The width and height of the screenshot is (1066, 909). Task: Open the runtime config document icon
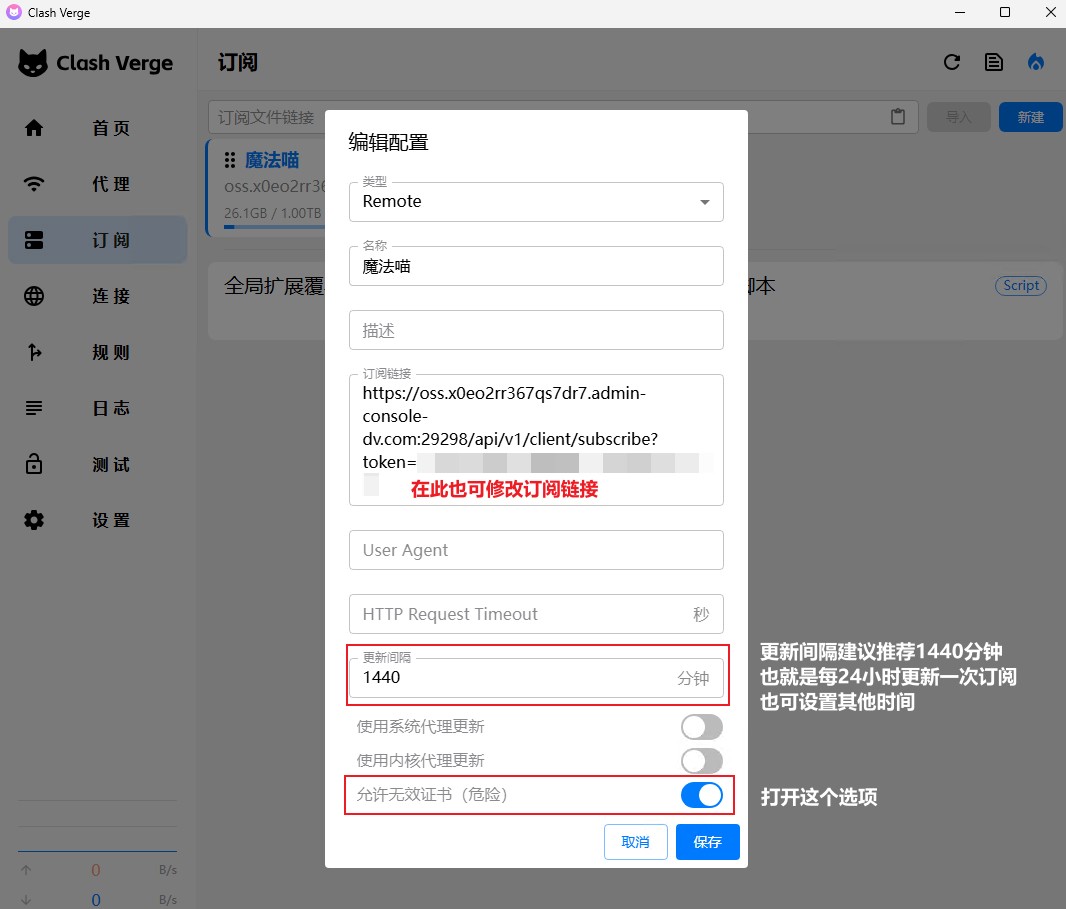pyautogui.click(x=994, y=63)
